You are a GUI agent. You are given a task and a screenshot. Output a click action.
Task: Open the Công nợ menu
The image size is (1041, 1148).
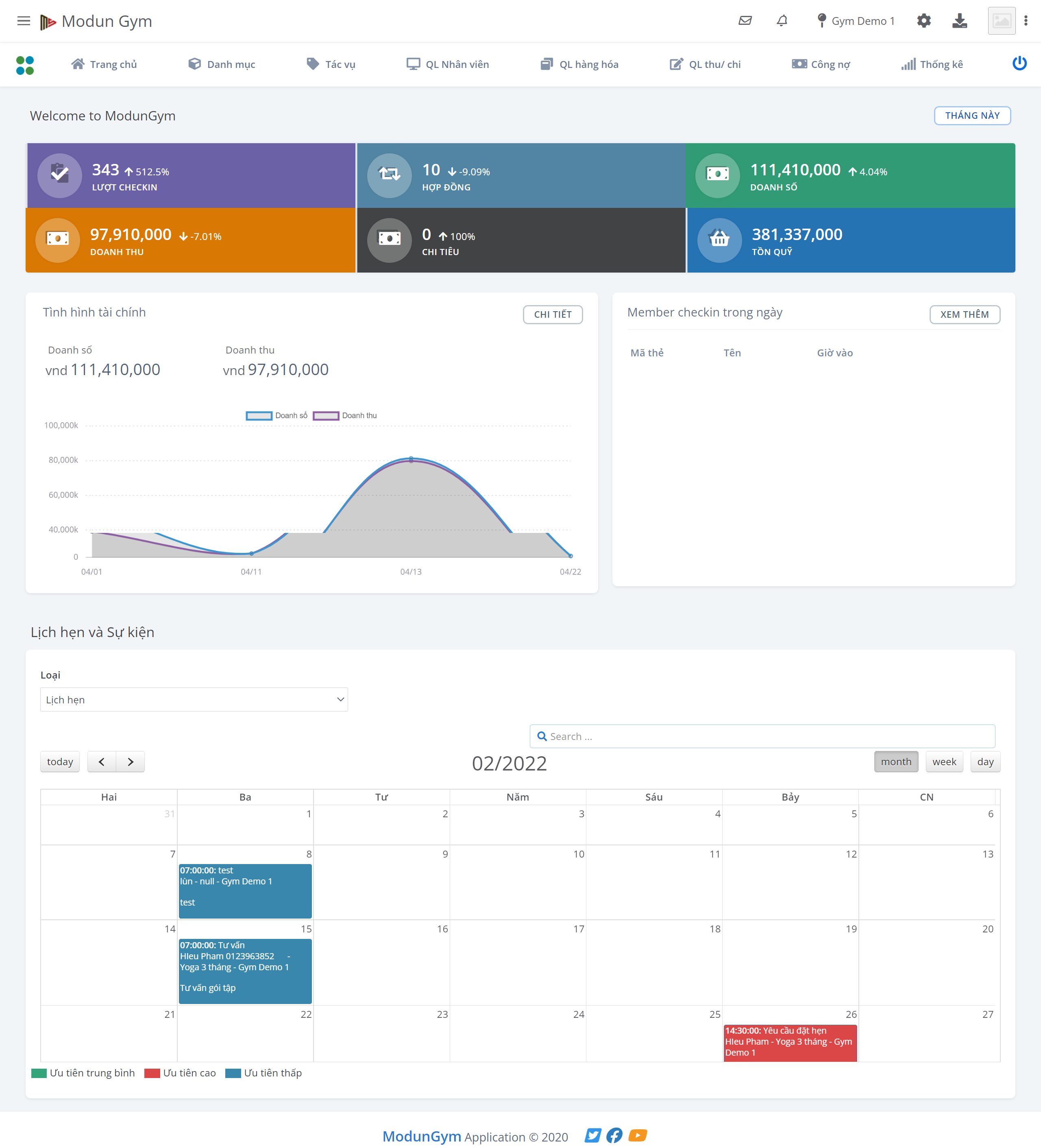click(x=821, y=64)
